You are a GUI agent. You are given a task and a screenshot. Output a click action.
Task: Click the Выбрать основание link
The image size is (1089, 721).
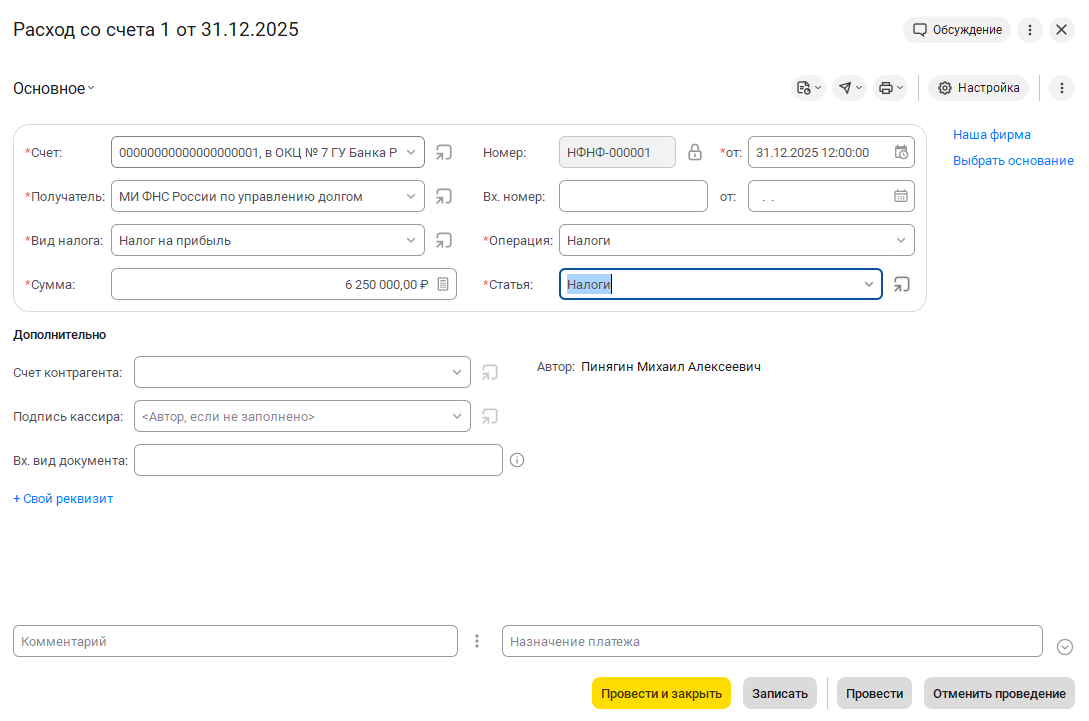tap(1012, 160)
